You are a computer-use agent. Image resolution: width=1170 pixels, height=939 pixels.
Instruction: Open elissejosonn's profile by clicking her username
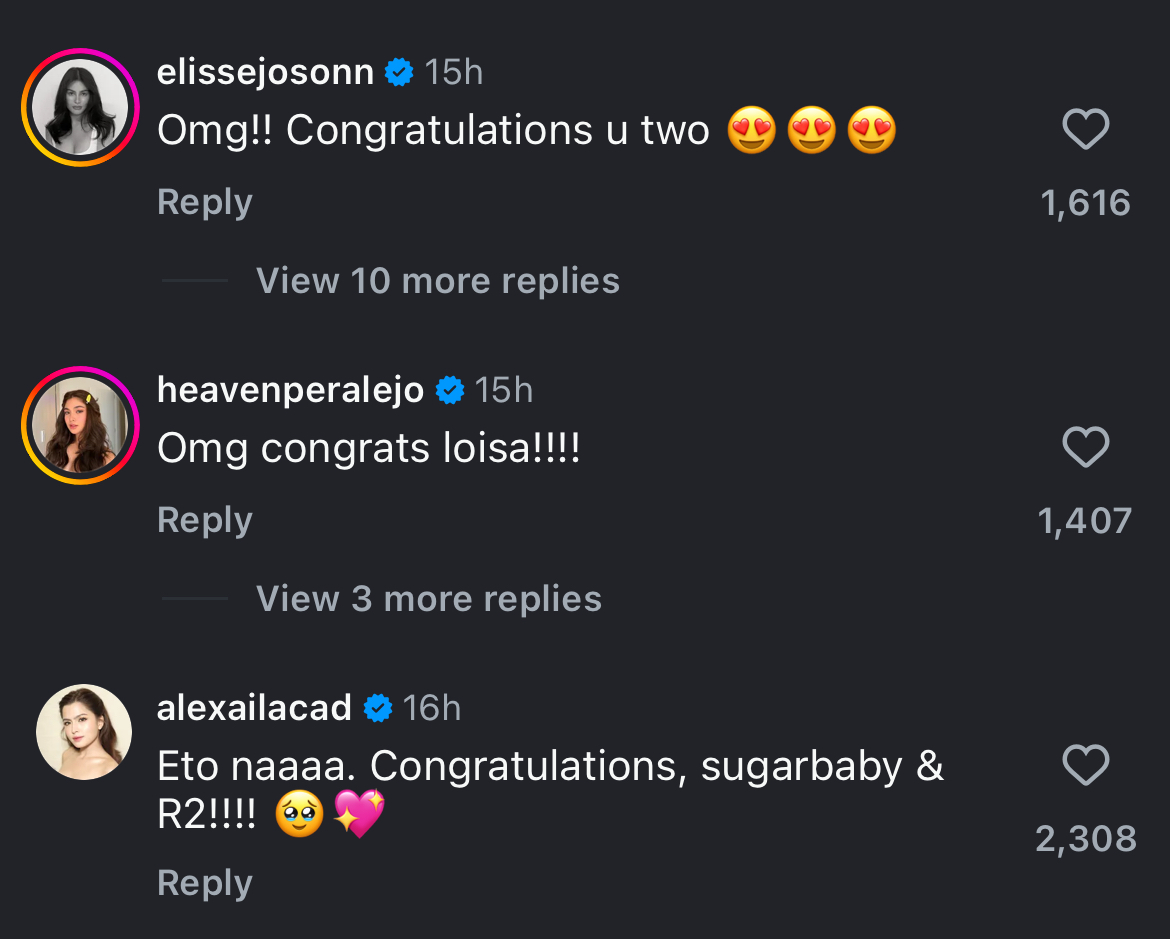point(266,71)
